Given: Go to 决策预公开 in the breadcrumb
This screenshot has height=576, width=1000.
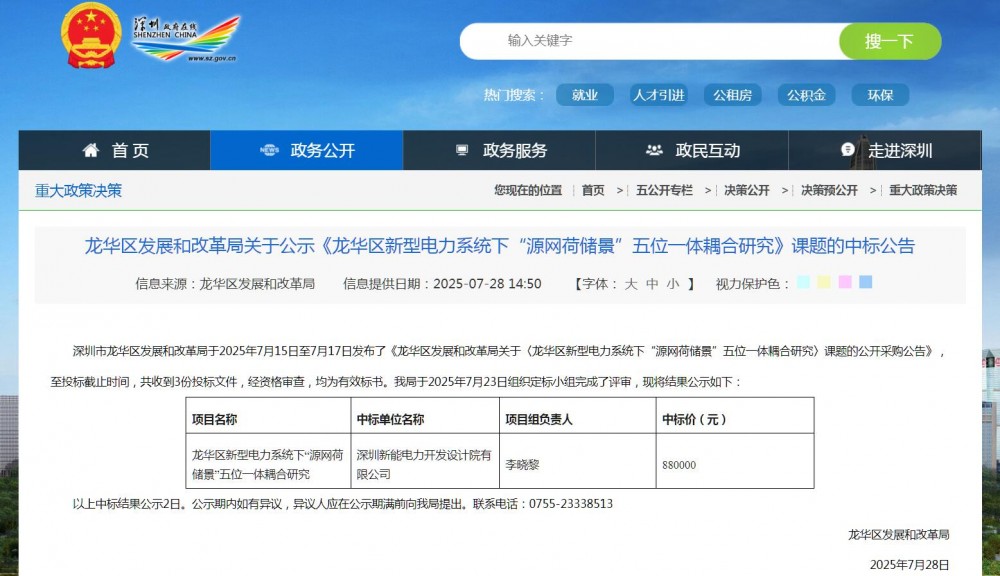Looking at the screenshot, I should pyautogui.click(x=829, y=190).
